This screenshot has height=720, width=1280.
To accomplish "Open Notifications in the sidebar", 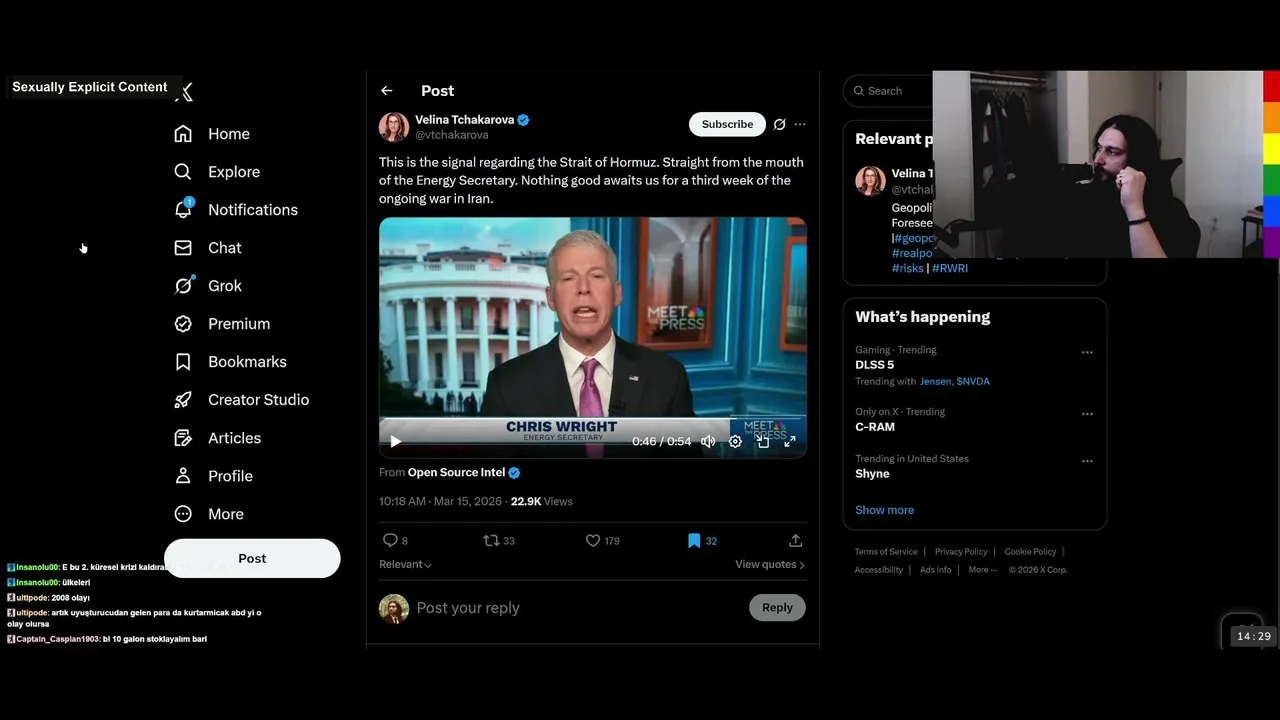I will coord(236,210).
